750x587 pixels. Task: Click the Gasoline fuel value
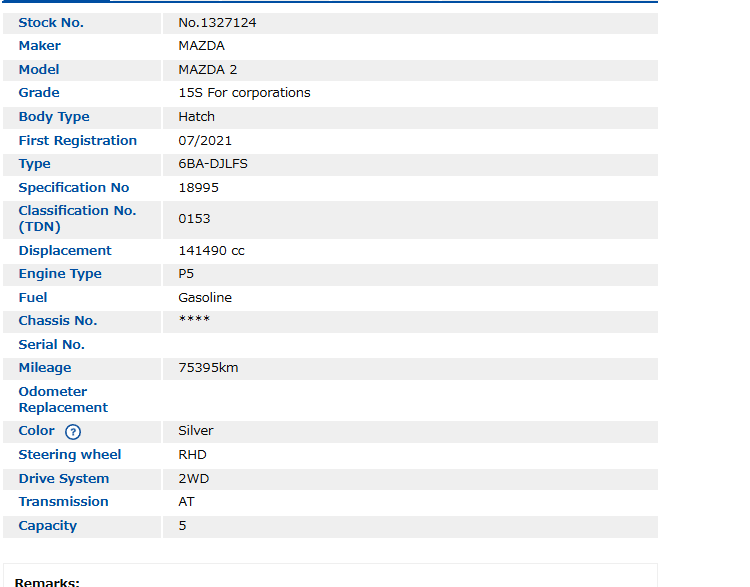[x=205, y=298]
